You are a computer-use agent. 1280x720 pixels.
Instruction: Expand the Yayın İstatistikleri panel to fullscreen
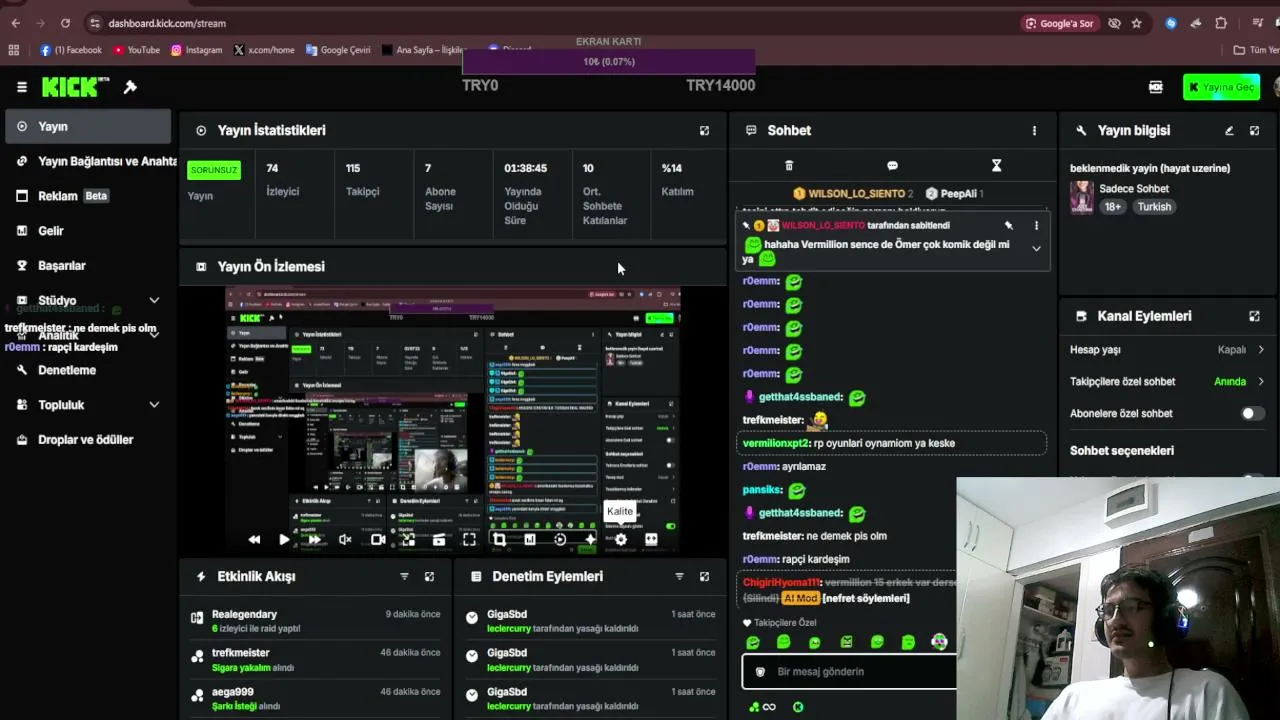pos(704,130)
